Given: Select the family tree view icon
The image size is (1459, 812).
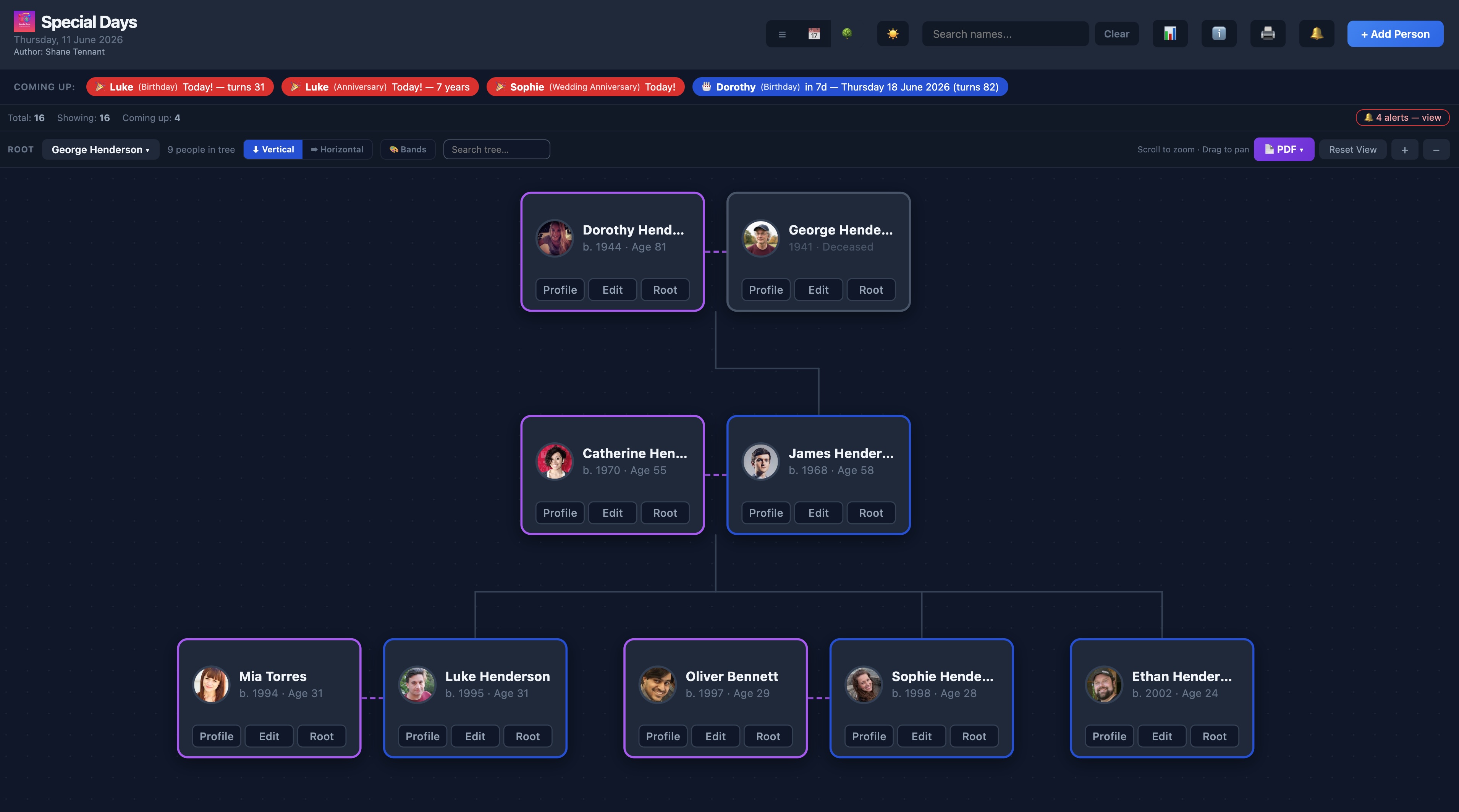Looking at the screenshot, I should 847,34.
